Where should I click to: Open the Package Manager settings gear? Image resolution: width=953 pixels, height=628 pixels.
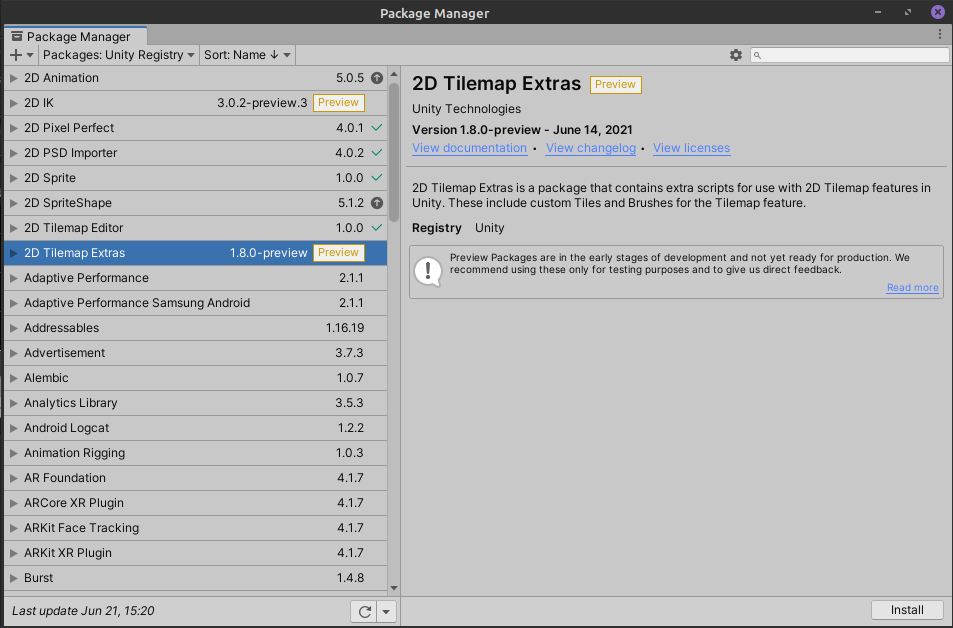coord(735,55)
